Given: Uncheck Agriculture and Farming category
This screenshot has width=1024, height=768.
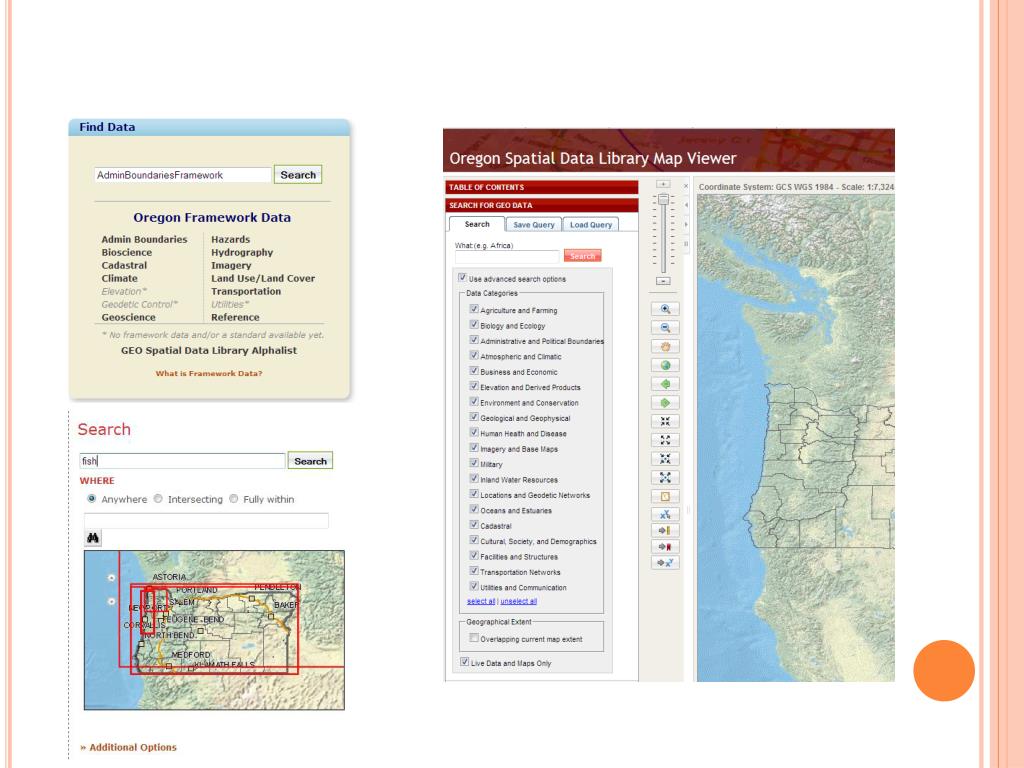Looking at the screenshot, I should point(474,309).
